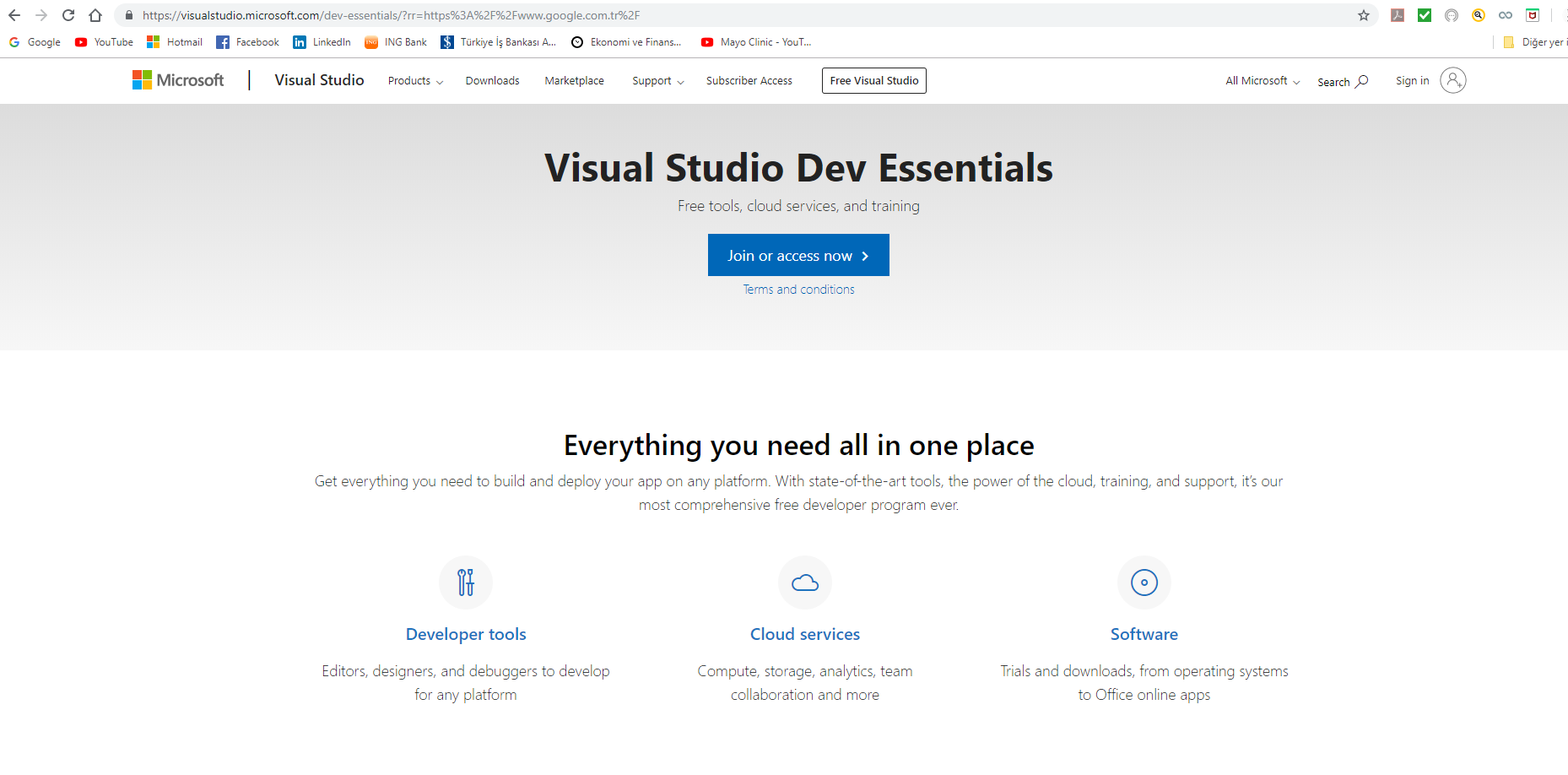Click the Cloud services cloud icon
The width and height of the screenshot is (1568, 775).
(805, 583)
